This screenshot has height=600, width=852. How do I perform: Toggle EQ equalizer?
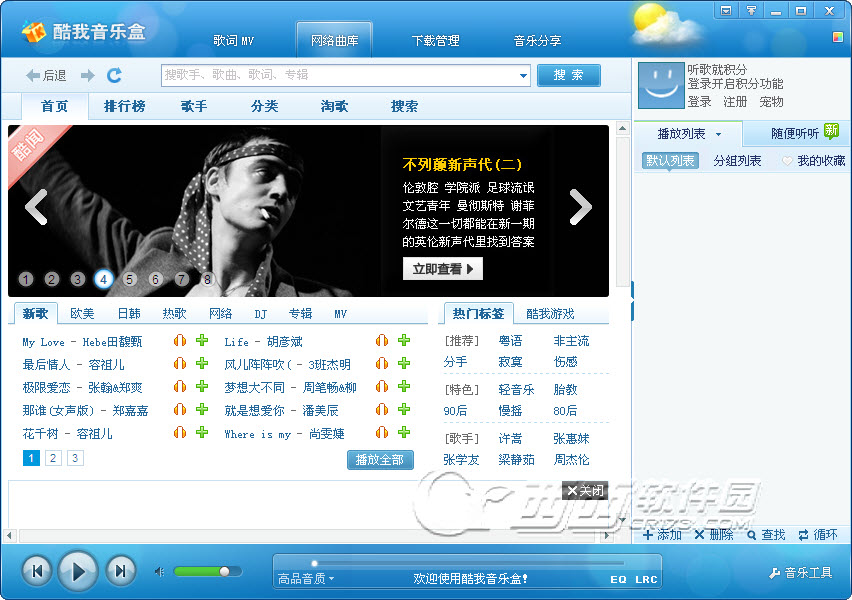(618, 580)
